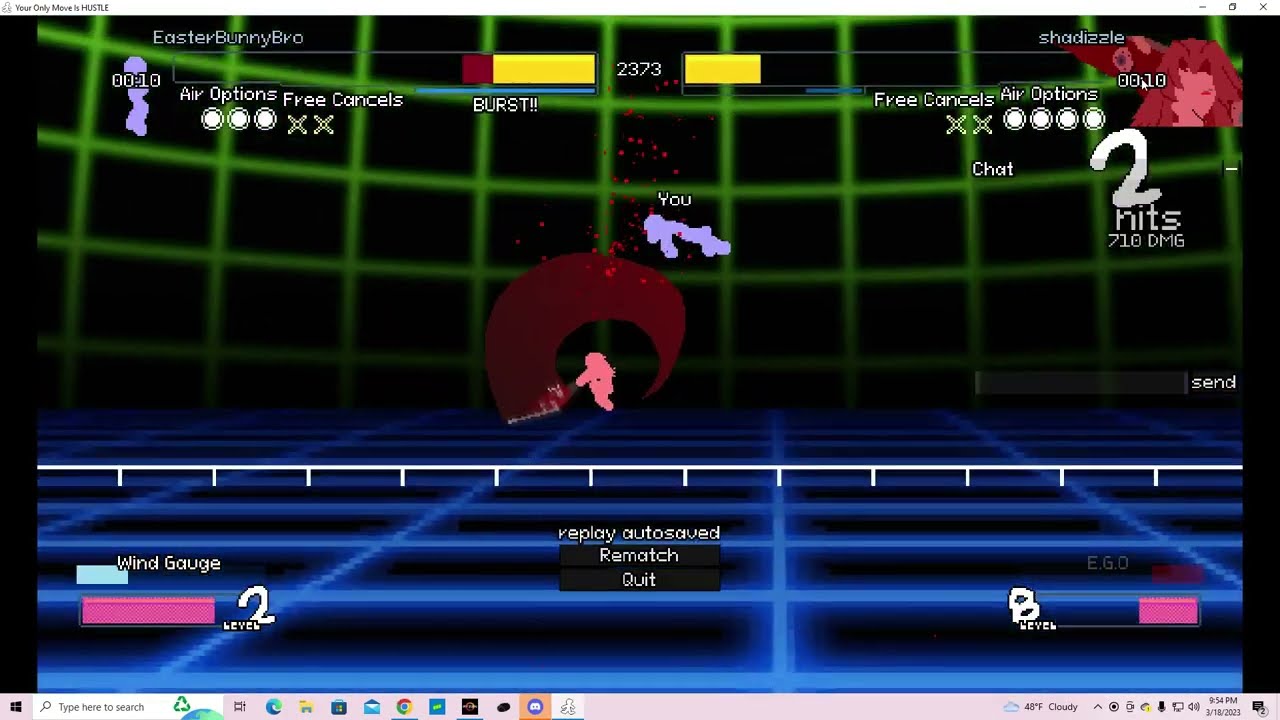Click EasterBunnyBro's purple character icon
The width and height of the screenshot is (1280, 720).
click(x=136, y=97)
